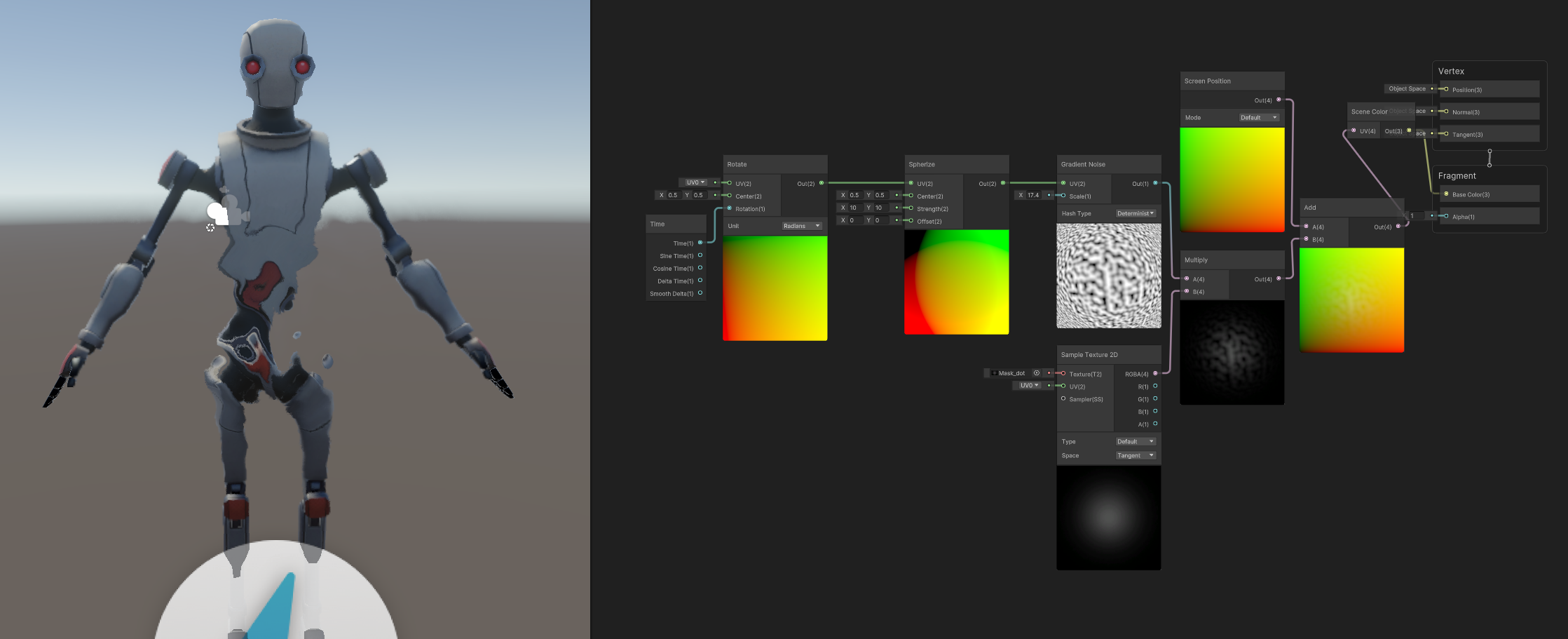Click the R(1) output port of Sample Texture 2D
This screenshot has width=1568, height=639.
[x=1155, y=386]
